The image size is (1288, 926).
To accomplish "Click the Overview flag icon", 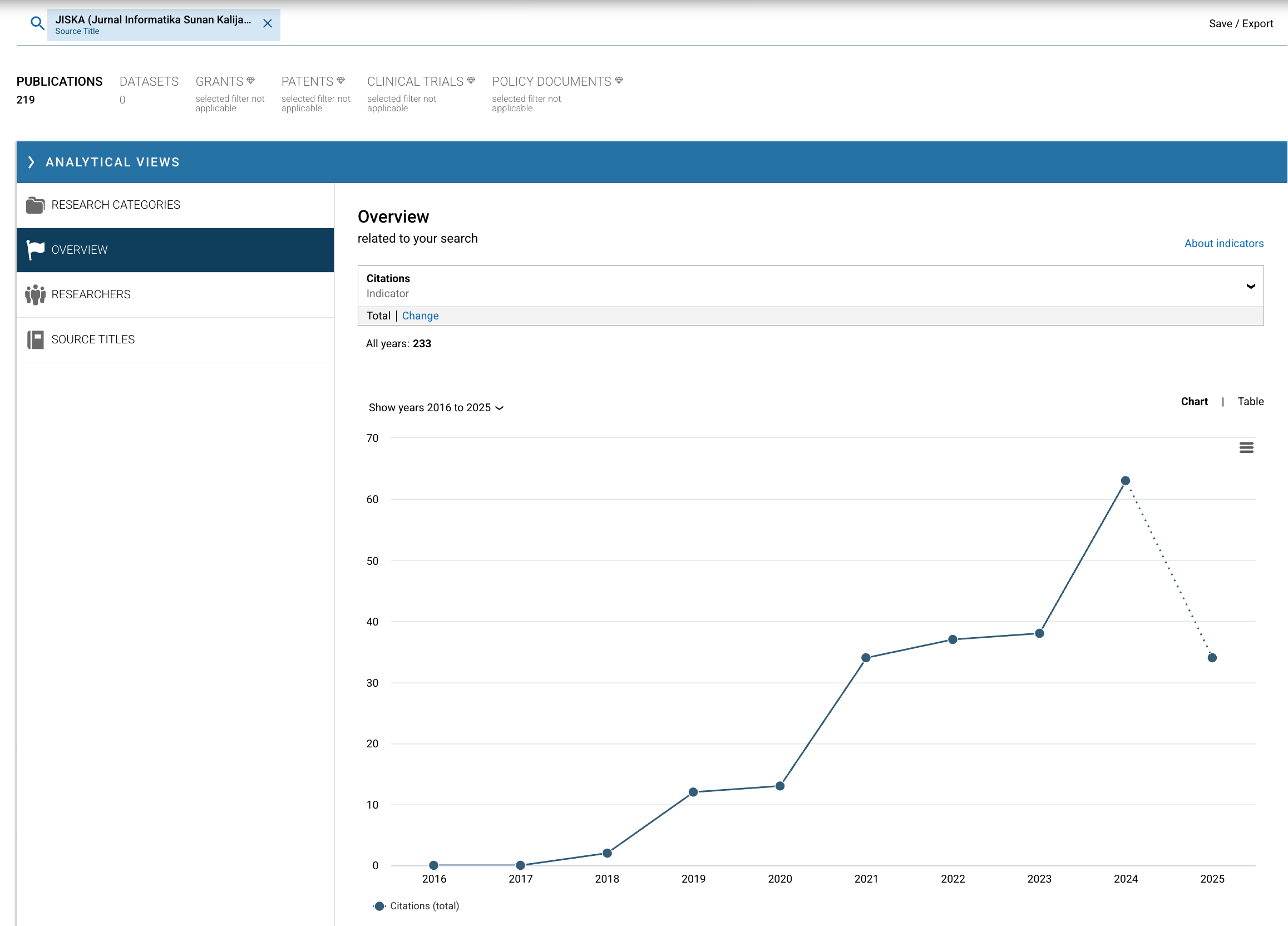I will pyautogui.click(x=35, y=250).
